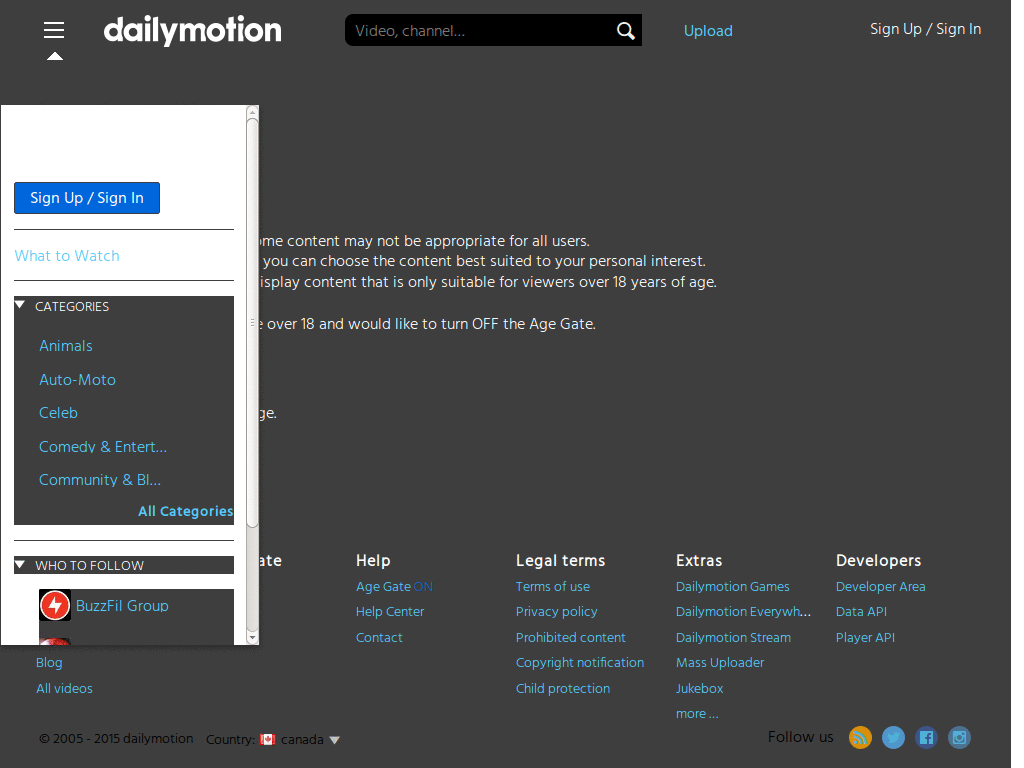The width and height of the screenshot is (1024, 768).
Task: Collapse the WHO TO FOLLOW section
Action: (20, 565)
